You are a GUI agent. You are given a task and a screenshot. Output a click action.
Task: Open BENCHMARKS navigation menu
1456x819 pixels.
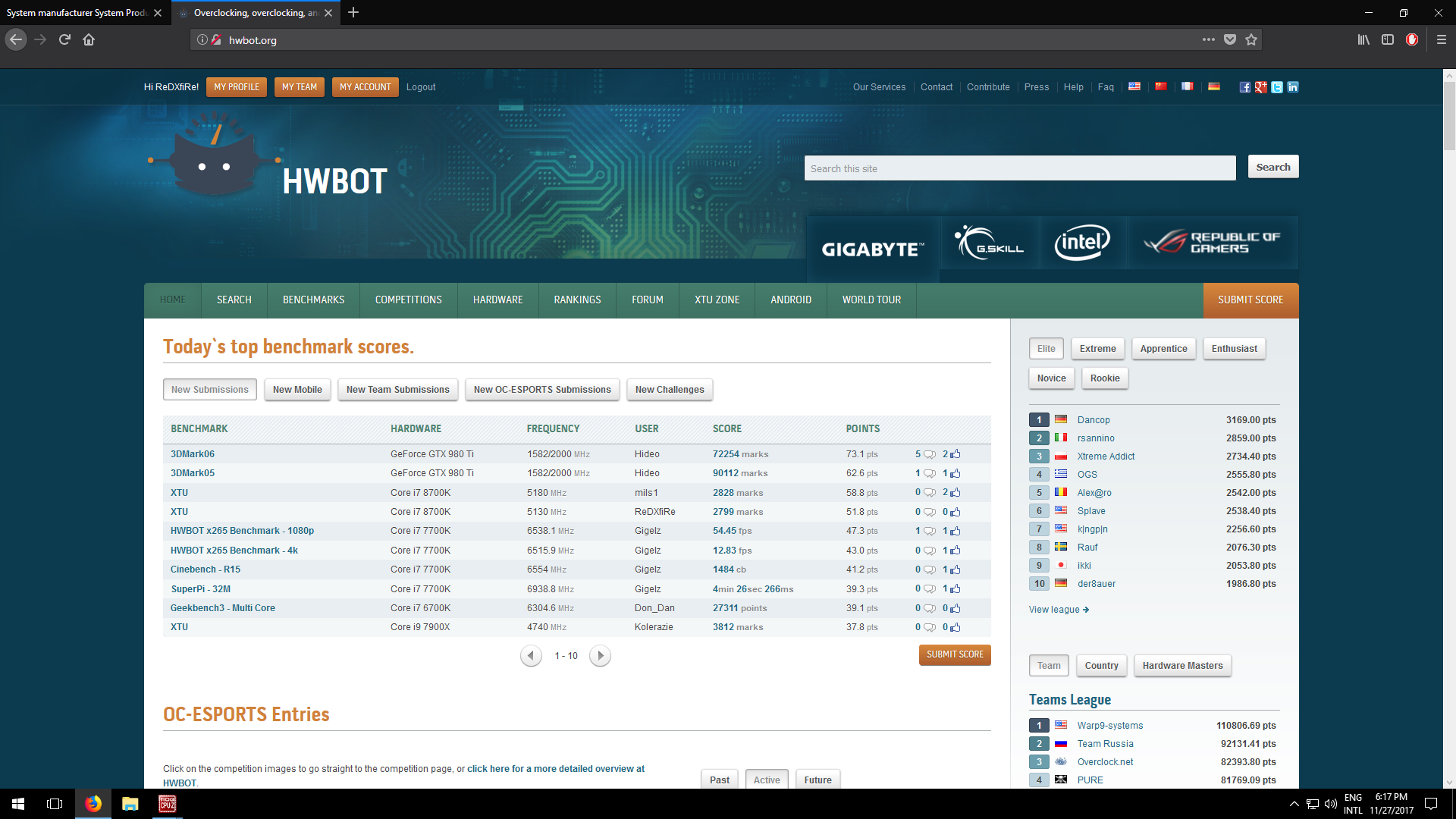pos(313,300)
